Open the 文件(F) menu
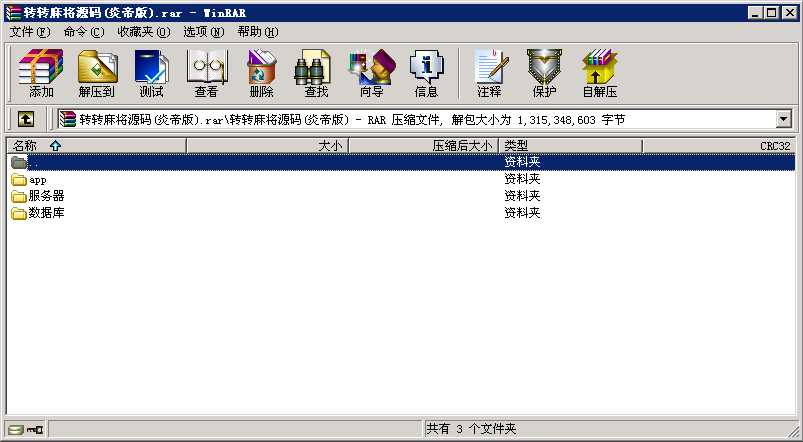Viewport: 803px width, 442px height. tap(30, 32)
